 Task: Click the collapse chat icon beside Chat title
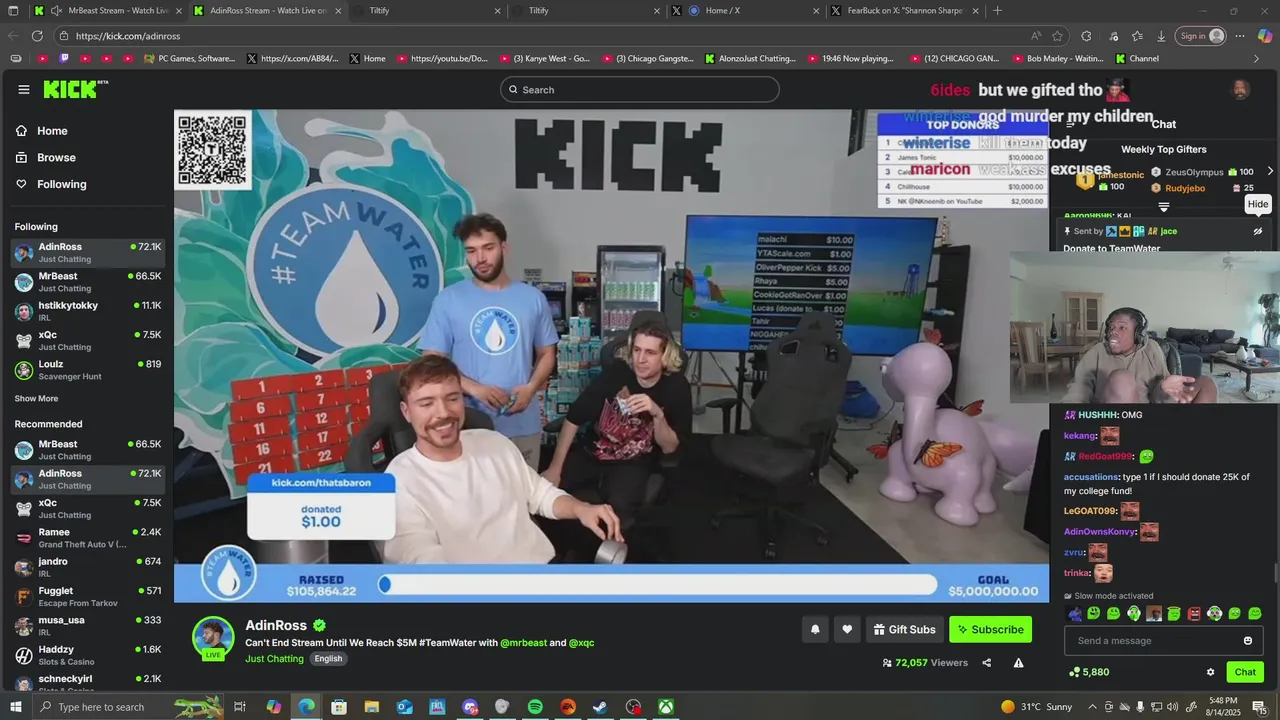pos(1070,124)
